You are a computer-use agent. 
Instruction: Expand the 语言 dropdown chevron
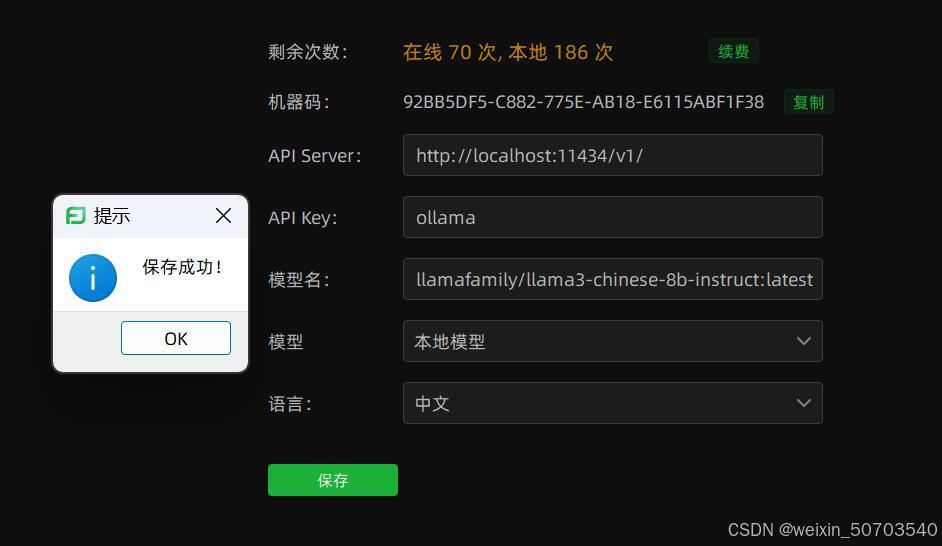(x=804, y=403)
